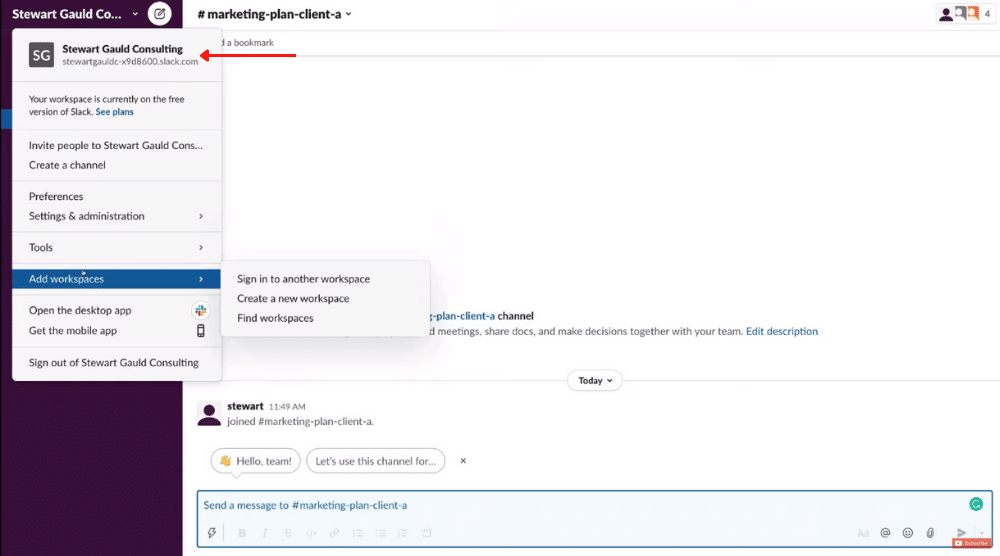Select Add workspaces menu item
The image size is (1000, 556).
115,279
